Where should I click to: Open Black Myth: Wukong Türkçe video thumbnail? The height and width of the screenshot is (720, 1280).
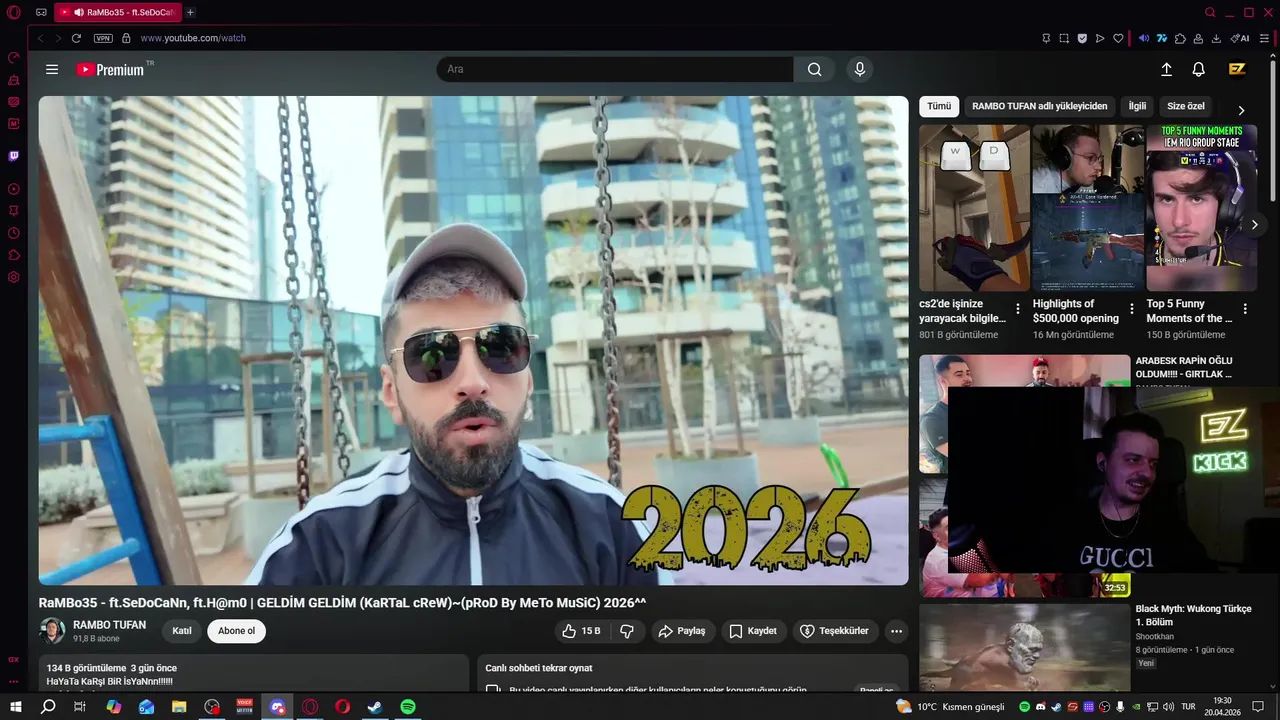tap(1024, 647)
